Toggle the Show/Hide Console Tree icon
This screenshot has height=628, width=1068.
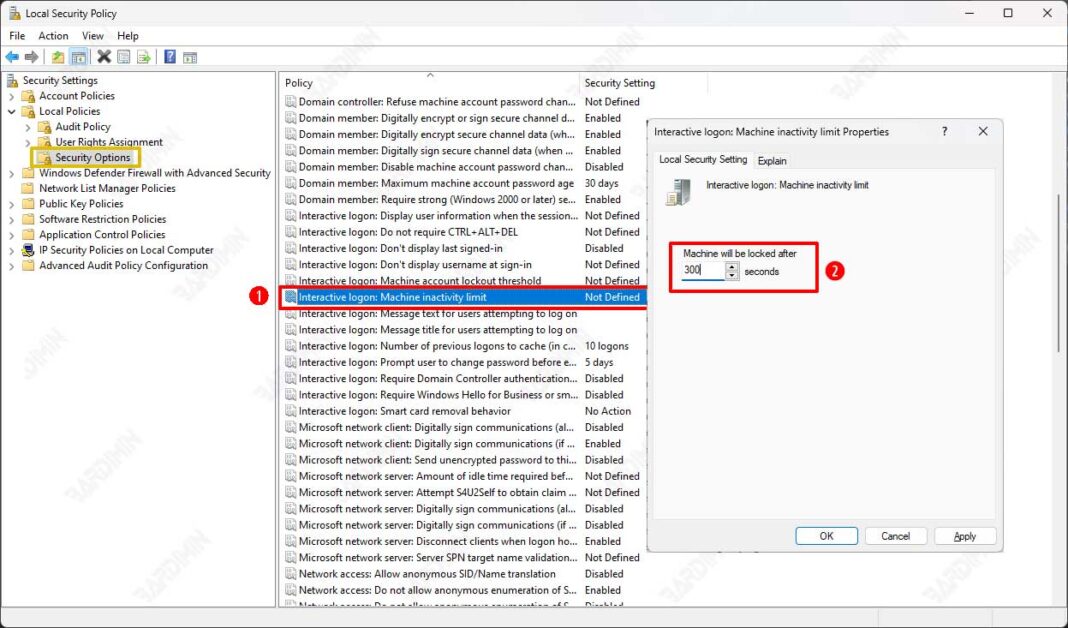[x=78, y=56]
